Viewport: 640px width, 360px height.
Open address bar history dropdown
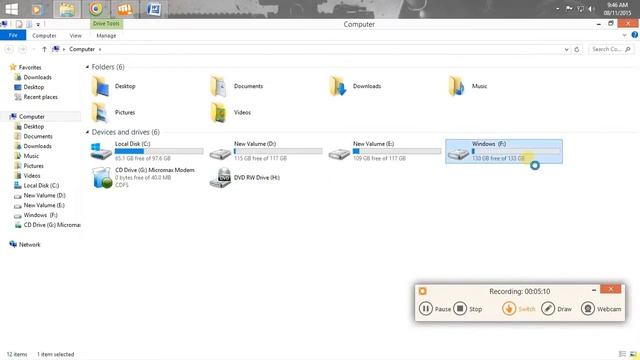coord(567,49)
